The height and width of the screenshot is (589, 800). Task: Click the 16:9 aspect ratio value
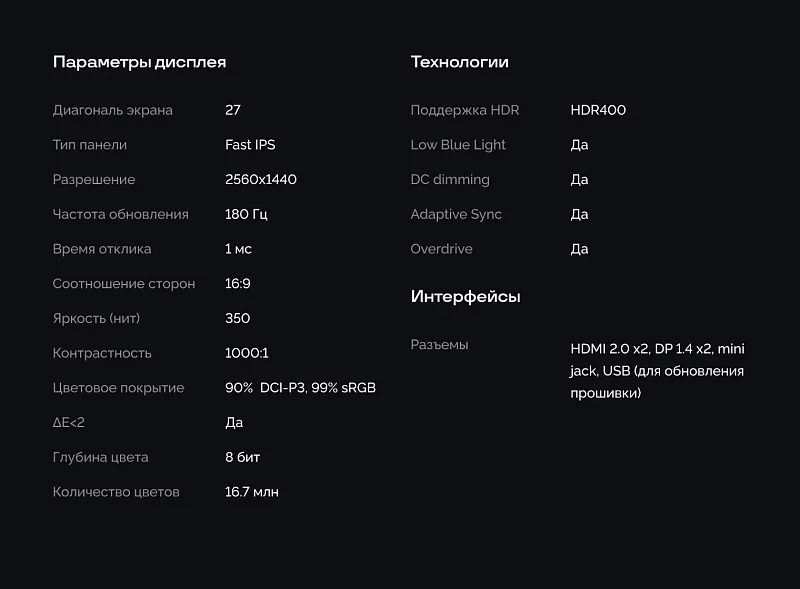[x=238, y=284]
